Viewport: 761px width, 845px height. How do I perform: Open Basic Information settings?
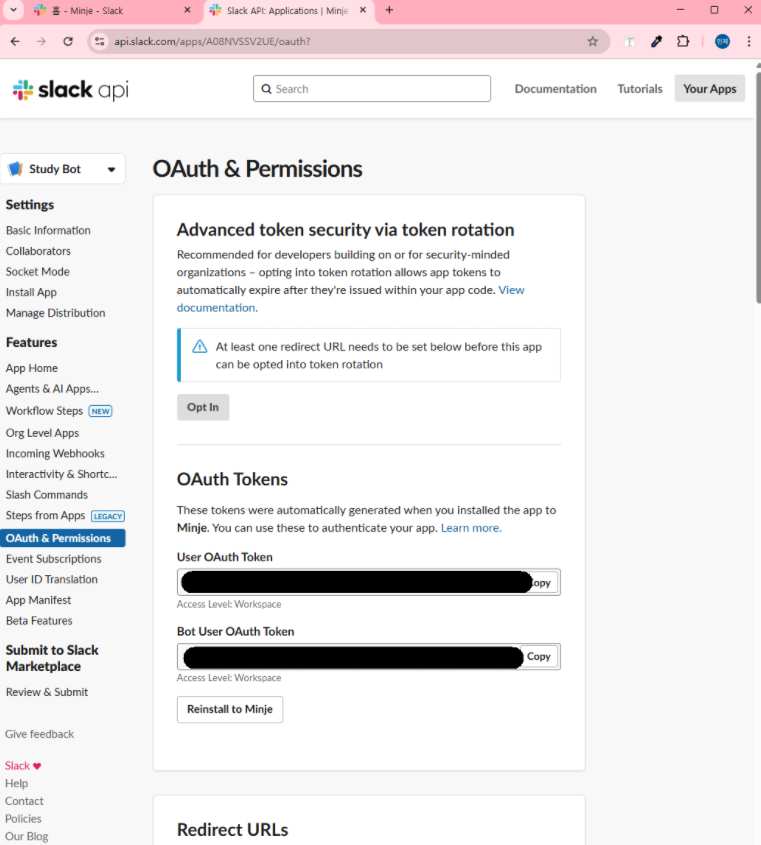(x=48, y=230)
